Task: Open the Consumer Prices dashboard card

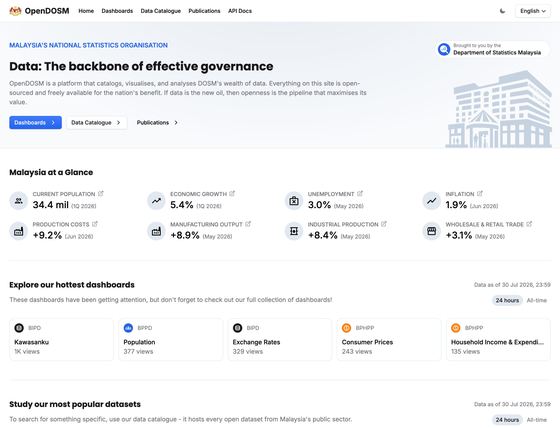Action: pos(389,339)
